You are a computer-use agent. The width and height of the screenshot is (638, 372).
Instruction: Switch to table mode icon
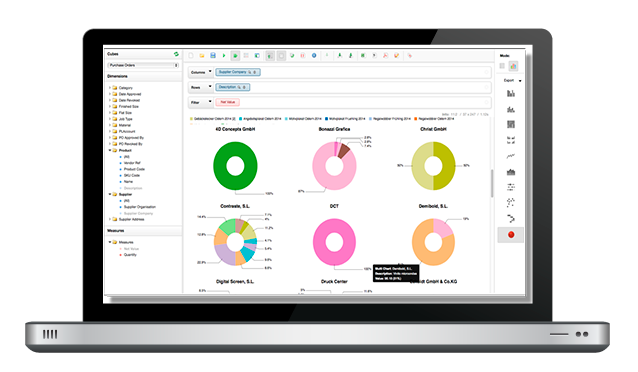click(502, 66)
